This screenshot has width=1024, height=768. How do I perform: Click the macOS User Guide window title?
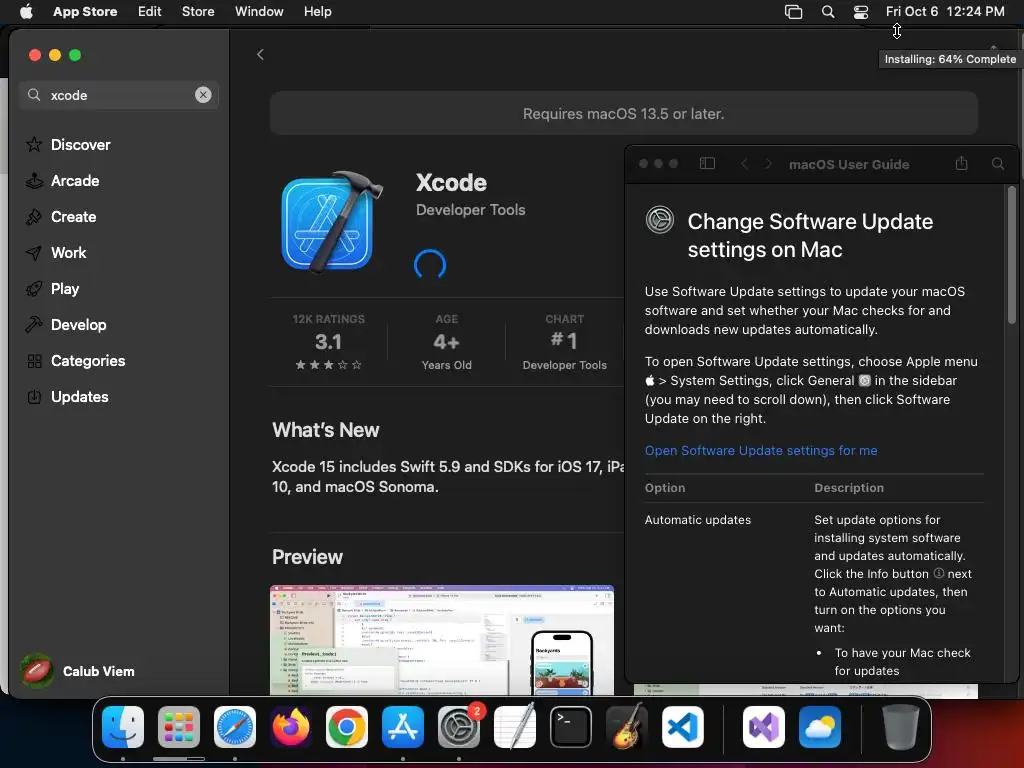(848, 164)
